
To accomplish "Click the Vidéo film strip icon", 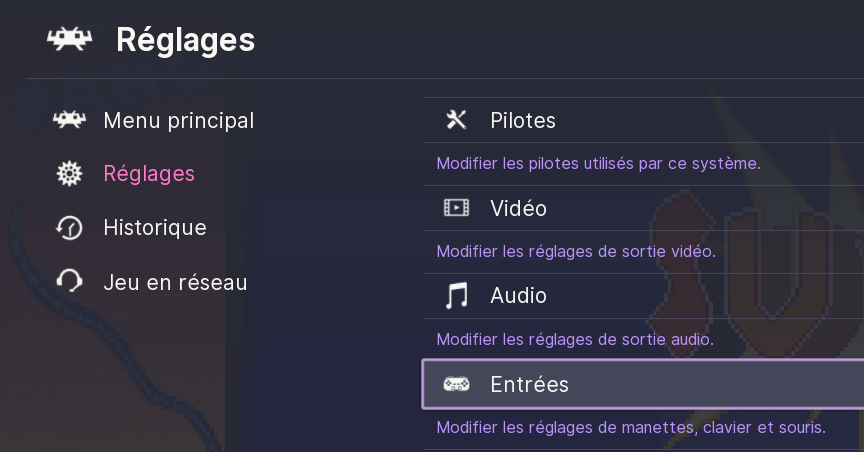I will pyautogui.click(x=456, y=208).
